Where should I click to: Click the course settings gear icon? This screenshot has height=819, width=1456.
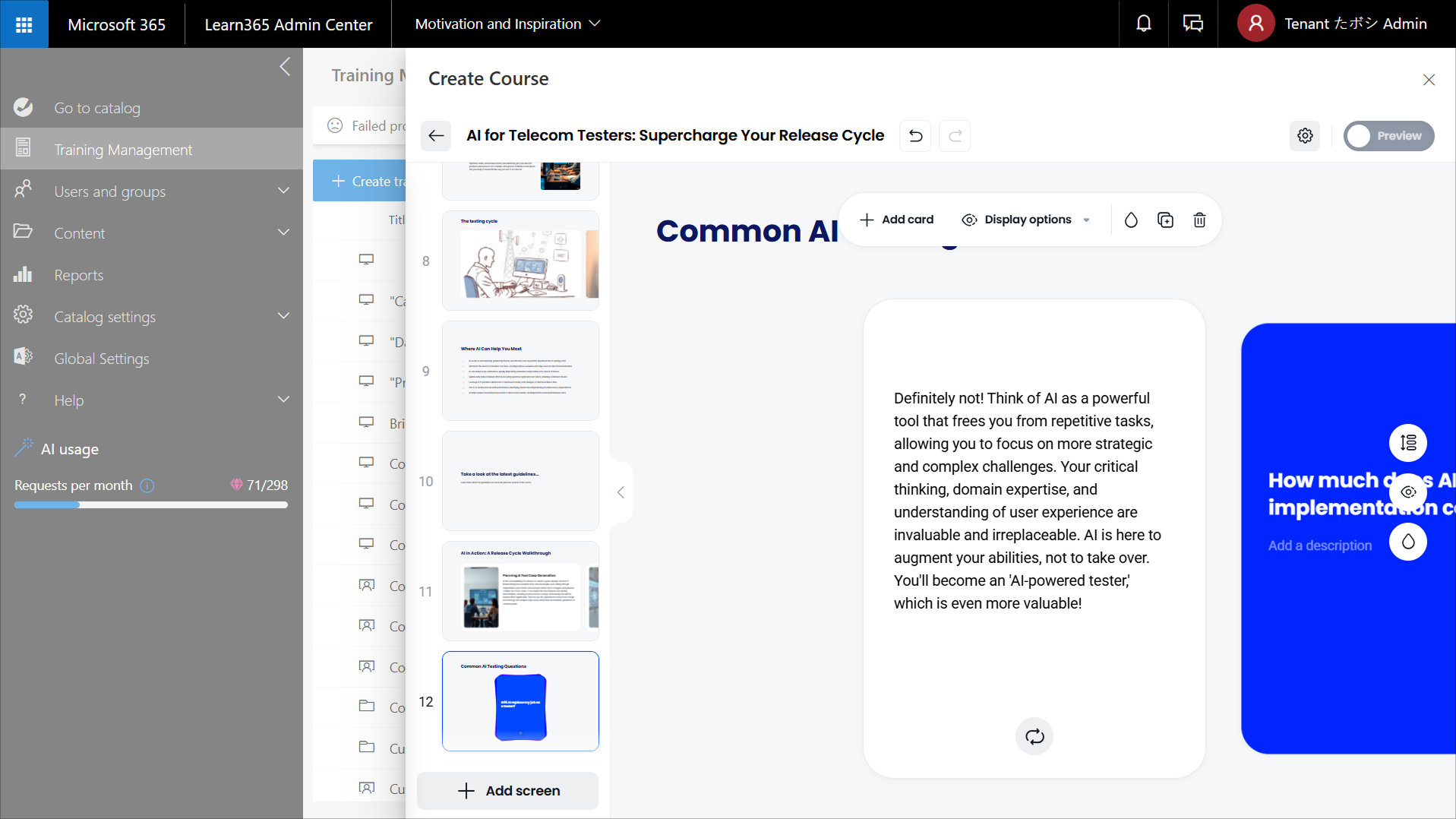click(1304, 136)
